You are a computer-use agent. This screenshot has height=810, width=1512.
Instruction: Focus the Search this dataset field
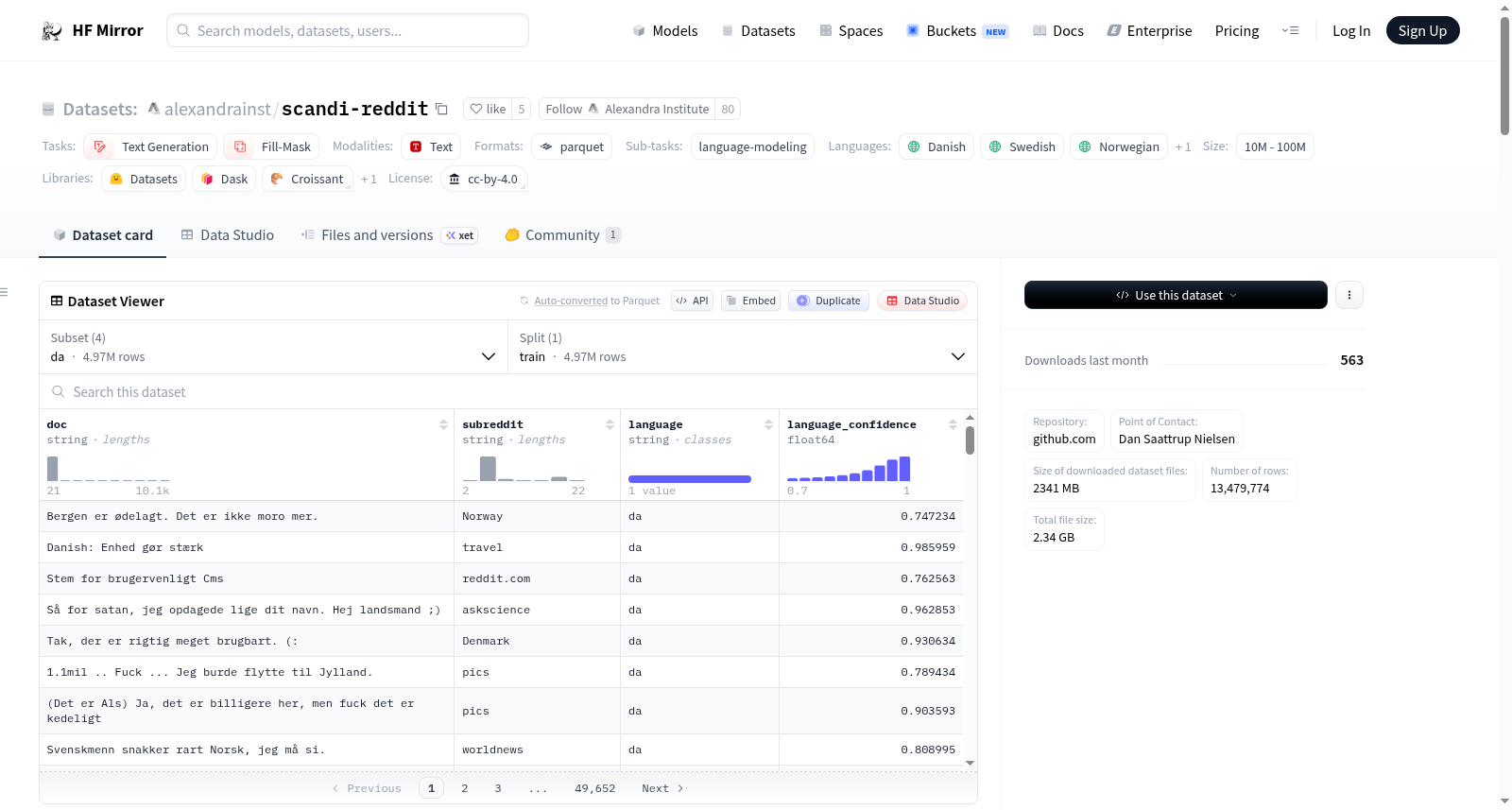pos(508,391)
